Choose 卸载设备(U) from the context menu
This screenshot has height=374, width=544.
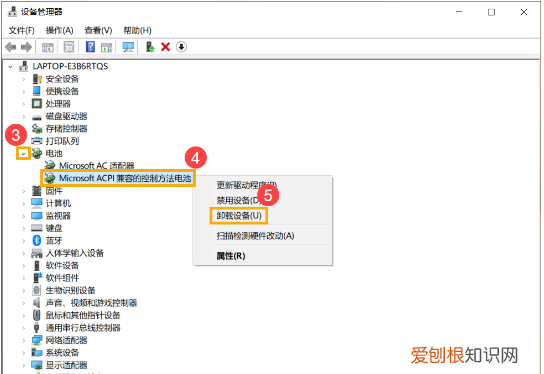tap(239, 216)
